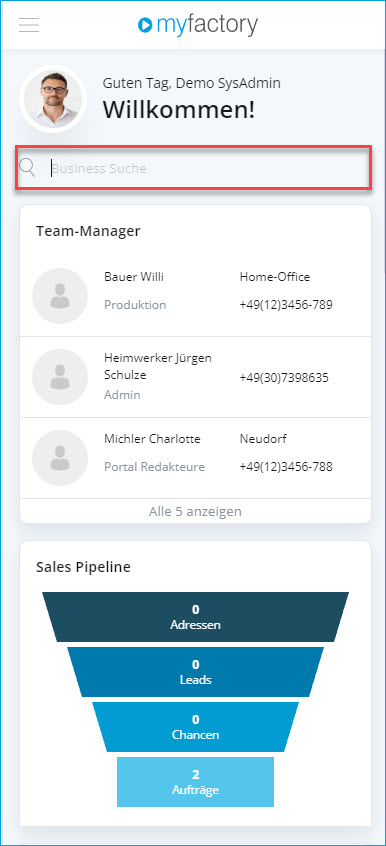Click the Team-Manager heading
The height and width of the screenshot is (846, 386).
click(x=88, y=231)
